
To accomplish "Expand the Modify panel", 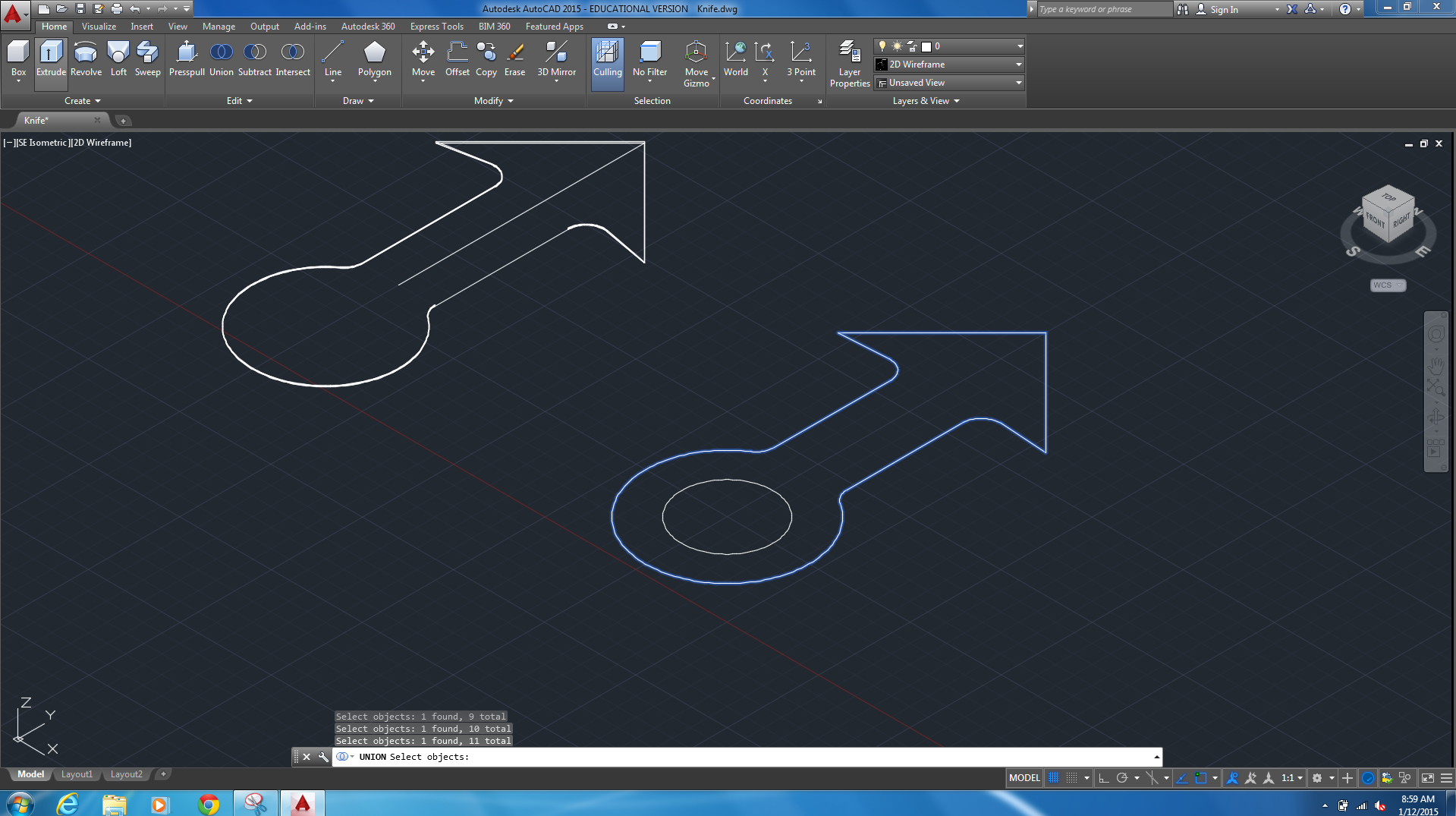I will click(x=494, y=101).
